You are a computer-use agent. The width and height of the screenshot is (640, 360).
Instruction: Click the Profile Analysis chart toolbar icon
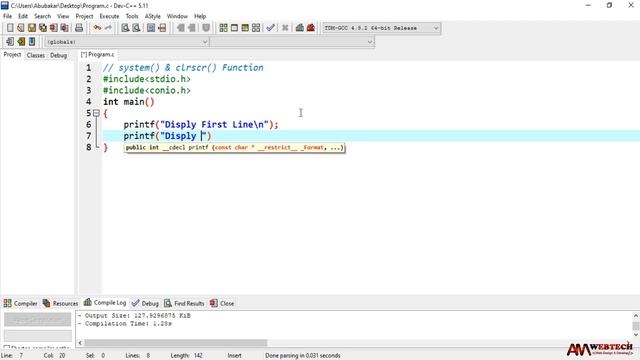click(300, 28)
